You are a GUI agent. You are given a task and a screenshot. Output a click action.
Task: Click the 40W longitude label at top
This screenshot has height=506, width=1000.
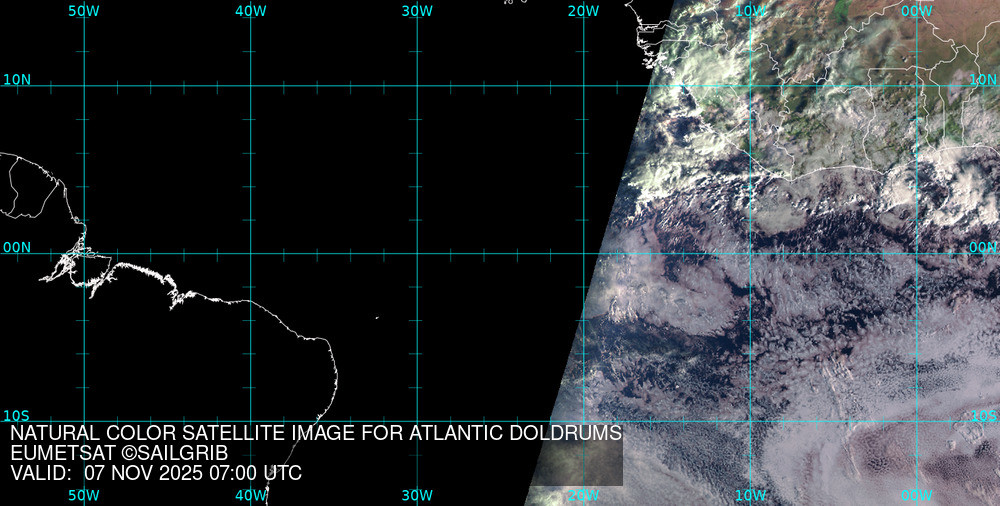click(250, 11)
